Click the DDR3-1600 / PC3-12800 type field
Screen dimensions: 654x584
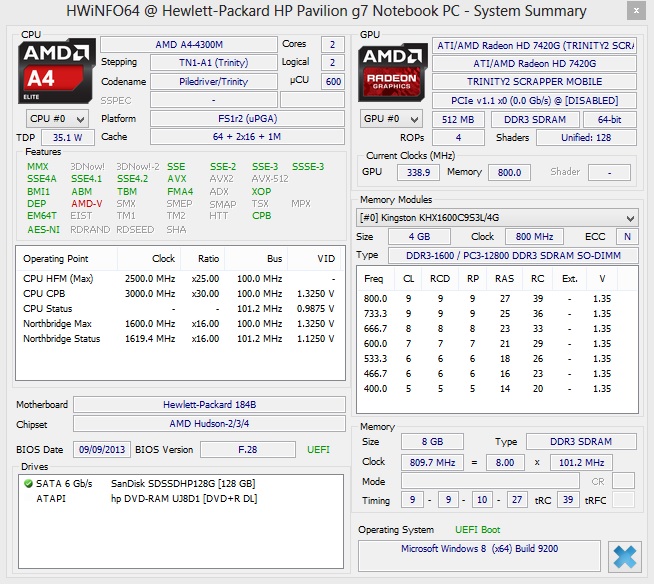click(x=513, y=255)
